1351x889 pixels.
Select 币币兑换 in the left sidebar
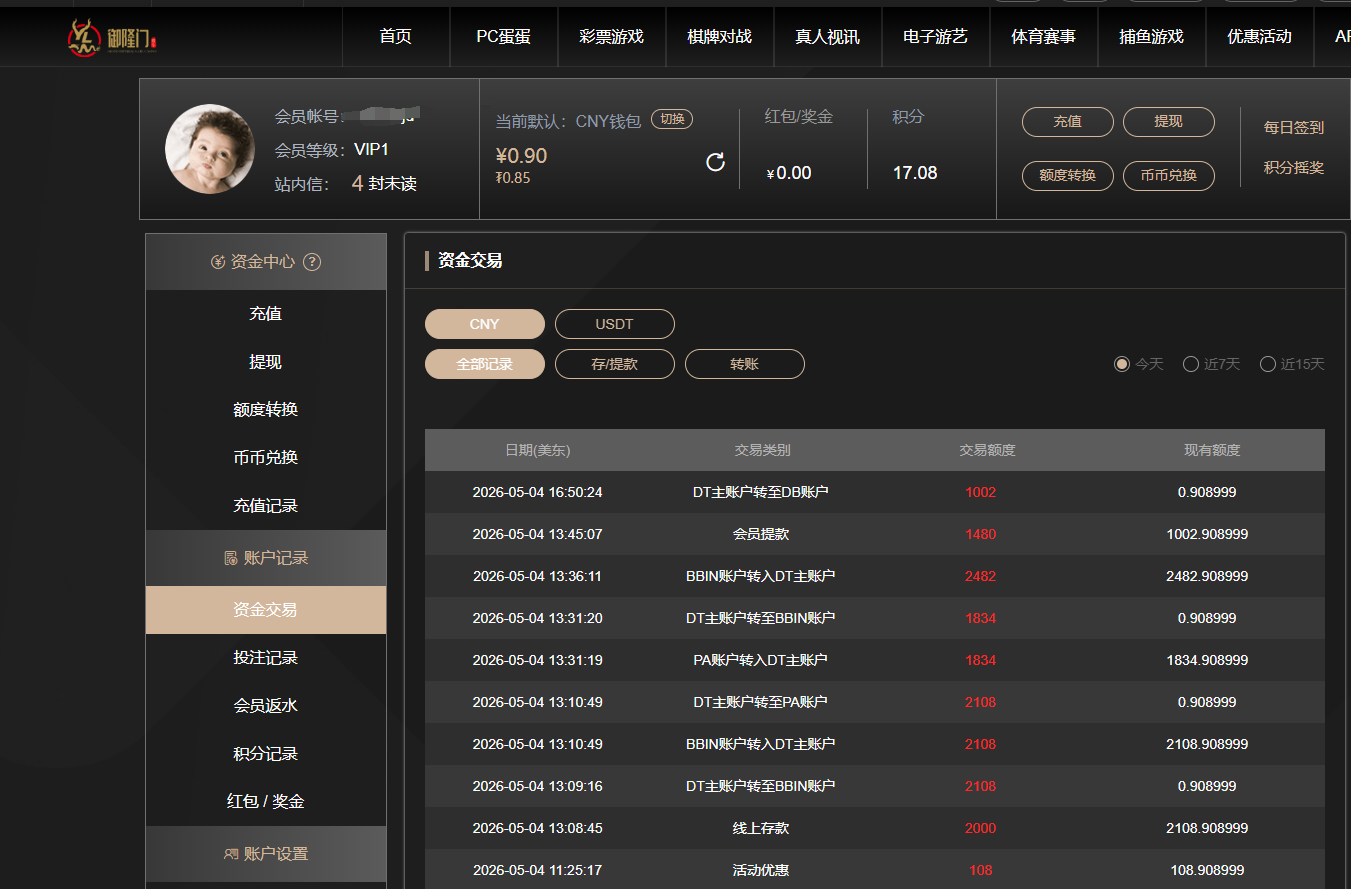click(266, 458)
